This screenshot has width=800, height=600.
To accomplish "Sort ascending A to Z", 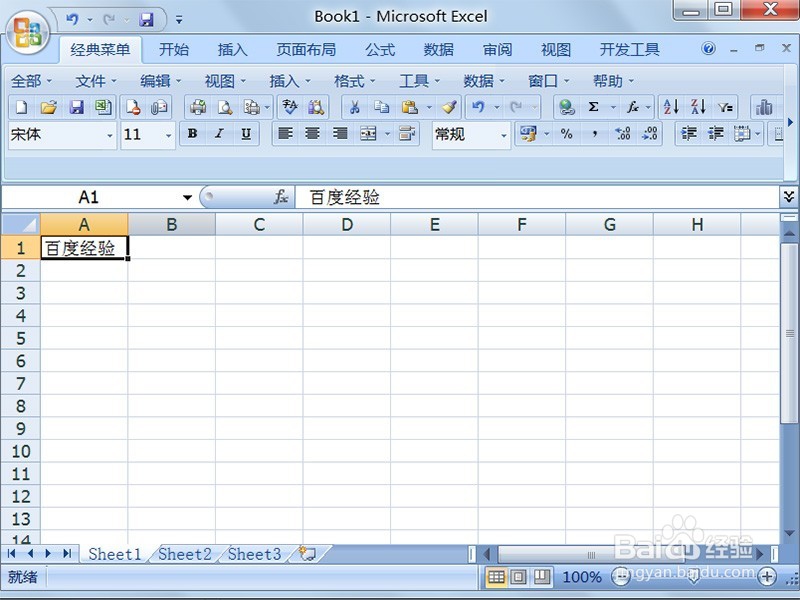I will [x=671, y=107].
